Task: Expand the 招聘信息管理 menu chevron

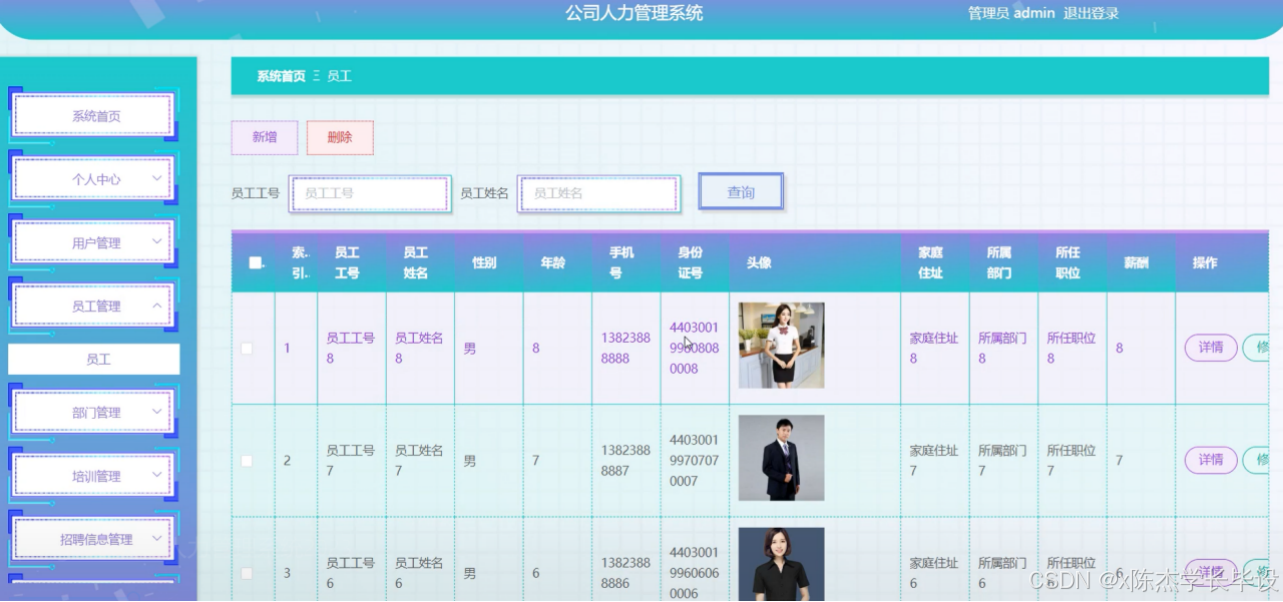Action: point(157,538)
